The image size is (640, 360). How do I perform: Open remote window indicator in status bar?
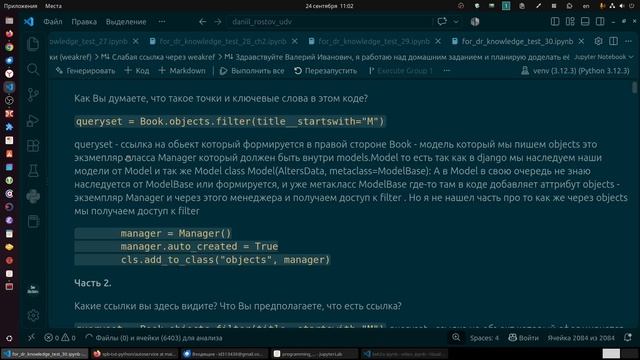click(x=31, y=338)
